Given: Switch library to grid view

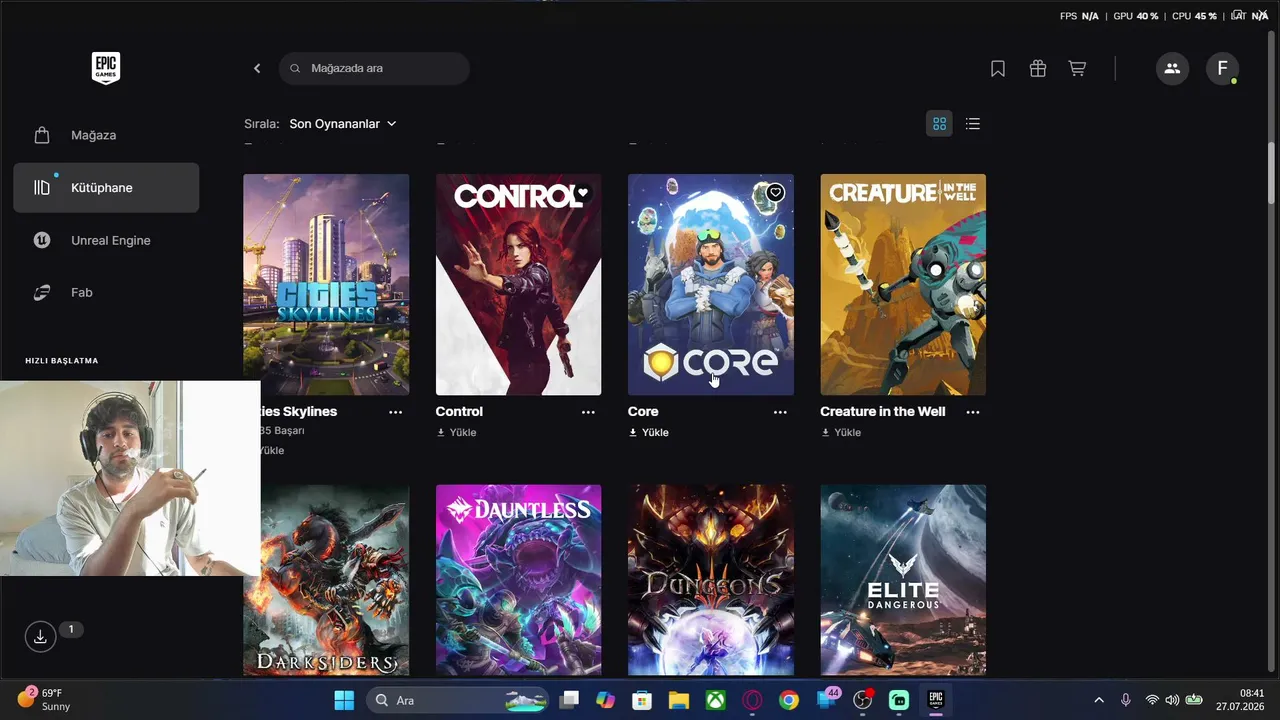Looking at the screenshot, I should tap(939, 124).
